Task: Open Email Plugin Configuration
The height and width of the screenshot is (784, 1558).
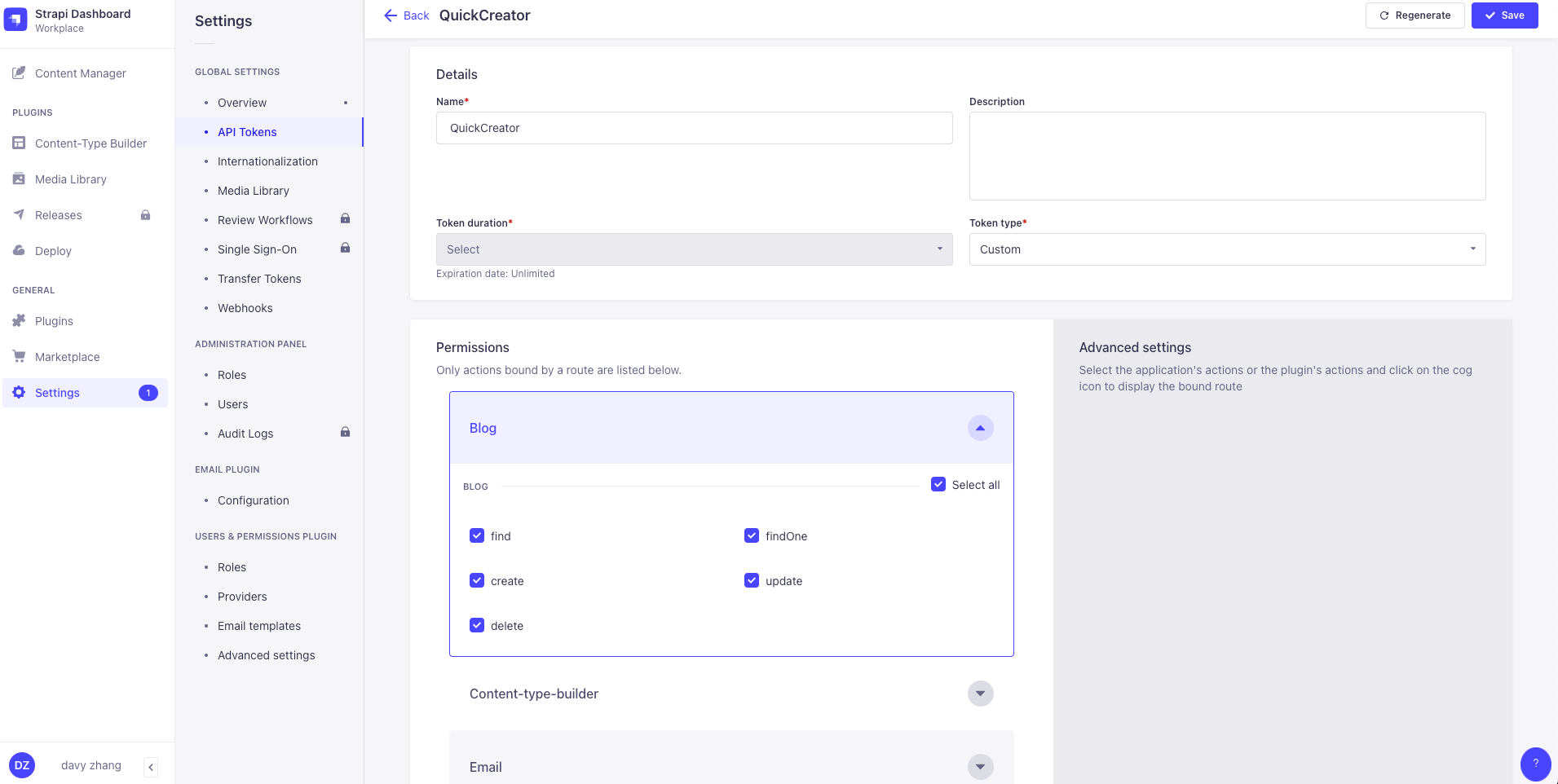Action: click(254, 500)
